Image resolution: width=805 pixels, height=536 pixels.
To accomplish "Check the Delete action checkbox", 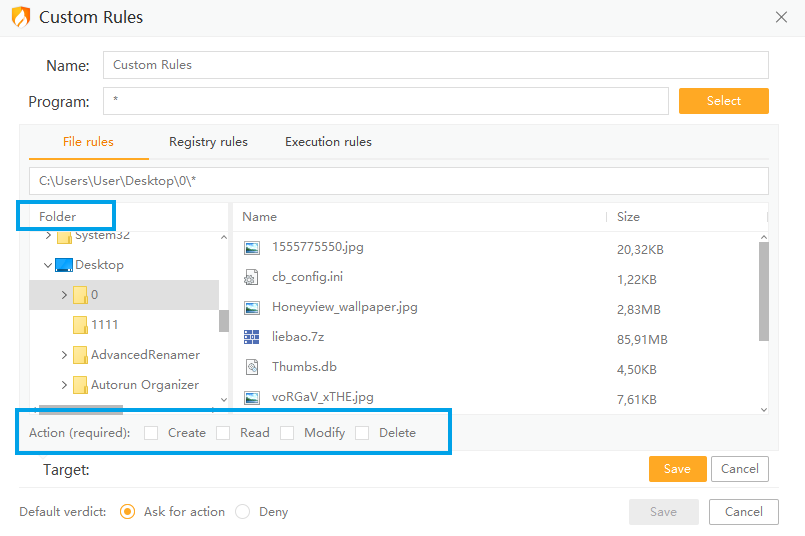I will click(x=362, y=433).
